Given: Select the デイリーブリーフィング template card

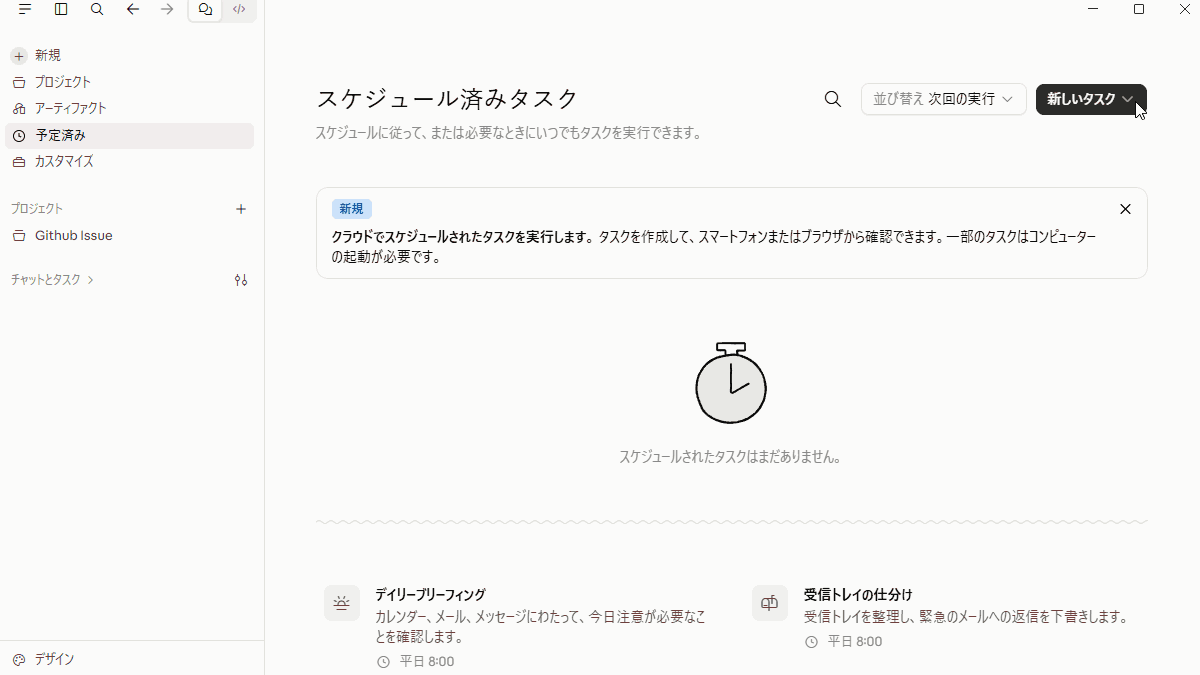Looking at the screenshot, I should (518, 627).
